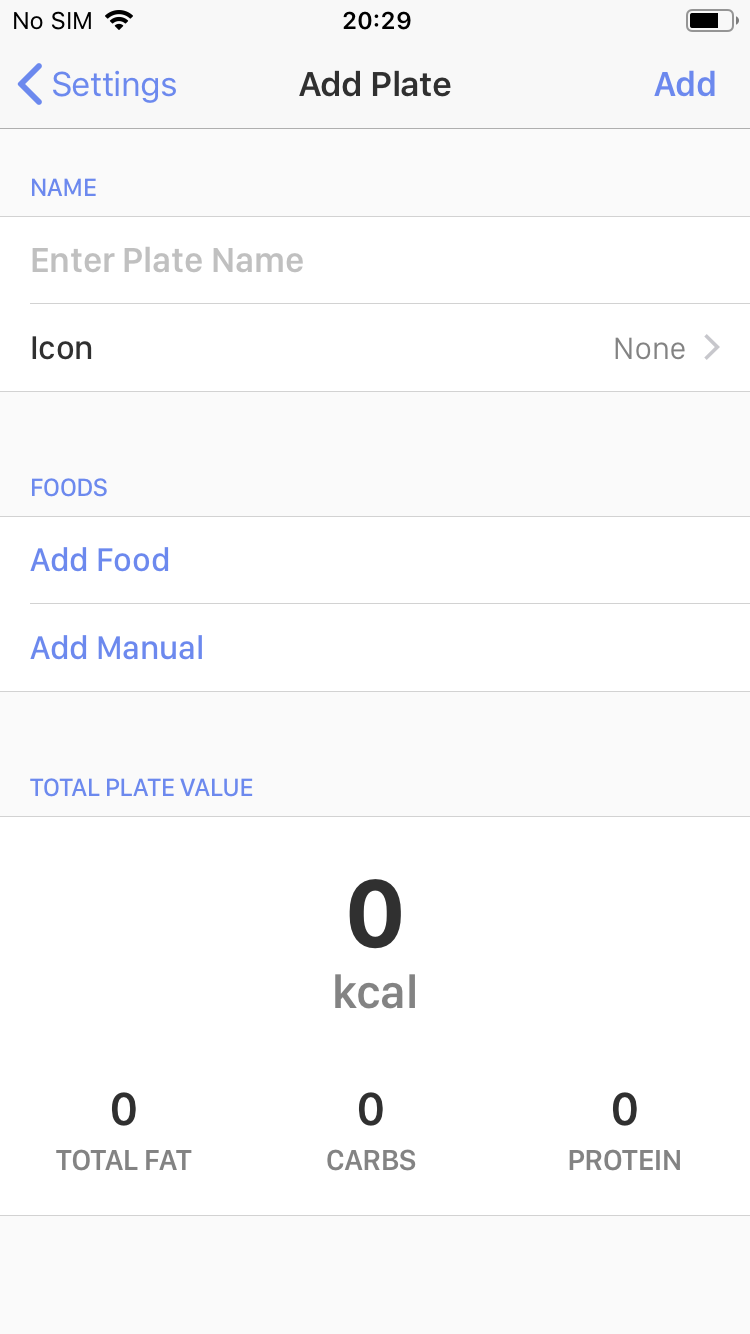The image size is (750, 1334).
Task: Tap Add Food link
Action: point(100,560)
